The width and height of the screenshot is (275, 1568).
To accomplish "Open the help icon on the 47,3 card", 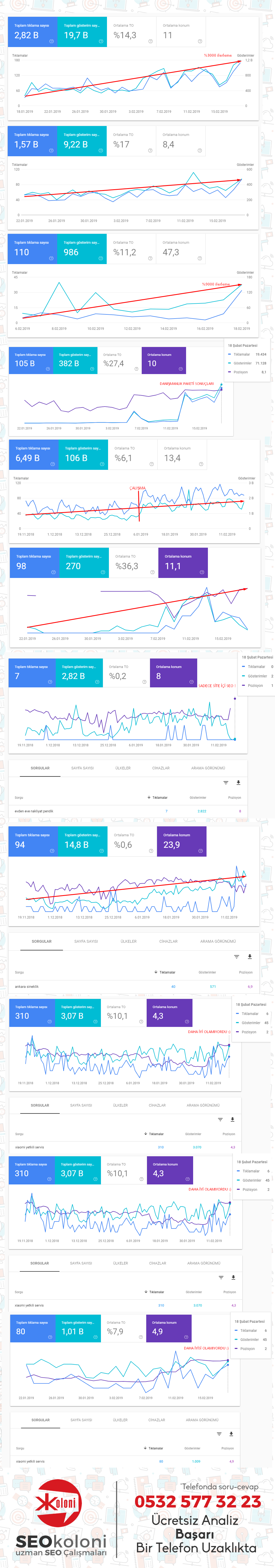I will 200,258.
